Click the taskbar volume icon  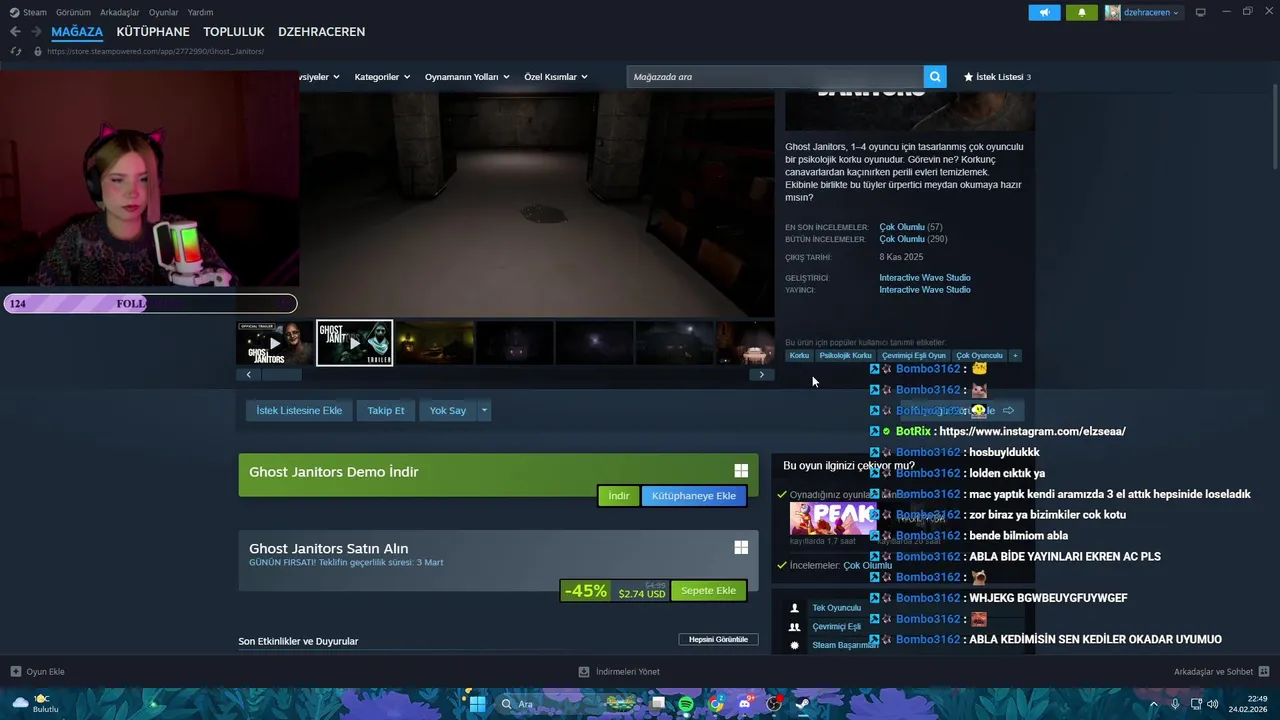(x=1213, y=704)
